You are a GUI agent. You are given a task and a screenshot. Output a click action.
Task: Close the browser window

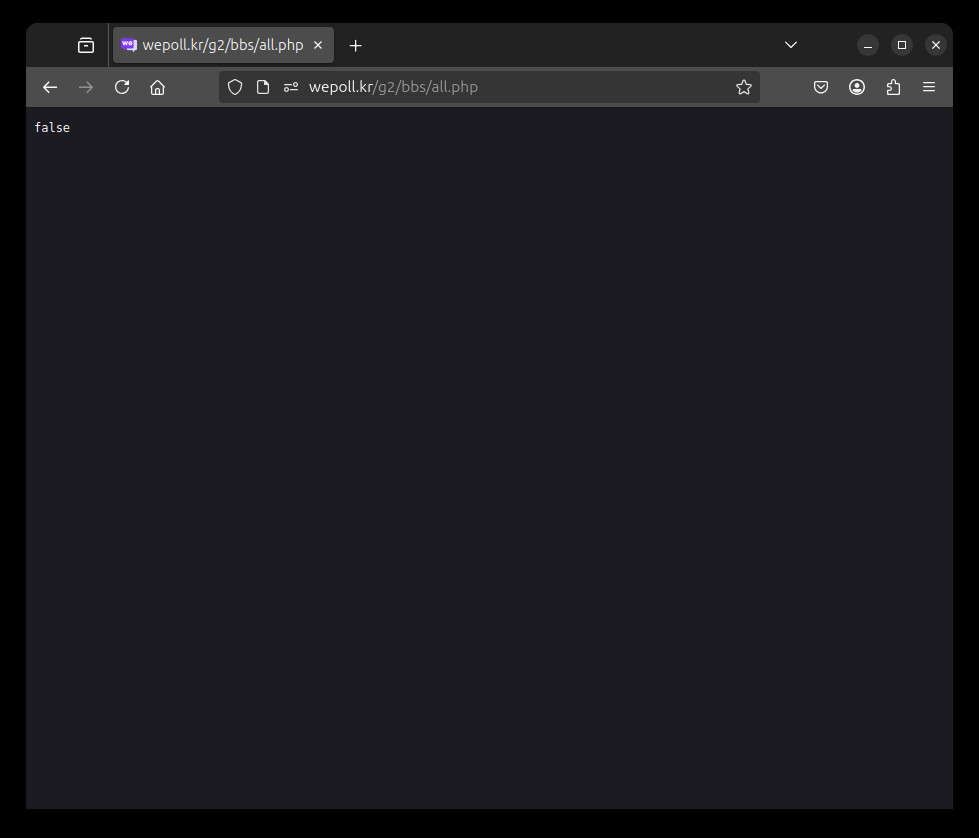pos(935,45)
